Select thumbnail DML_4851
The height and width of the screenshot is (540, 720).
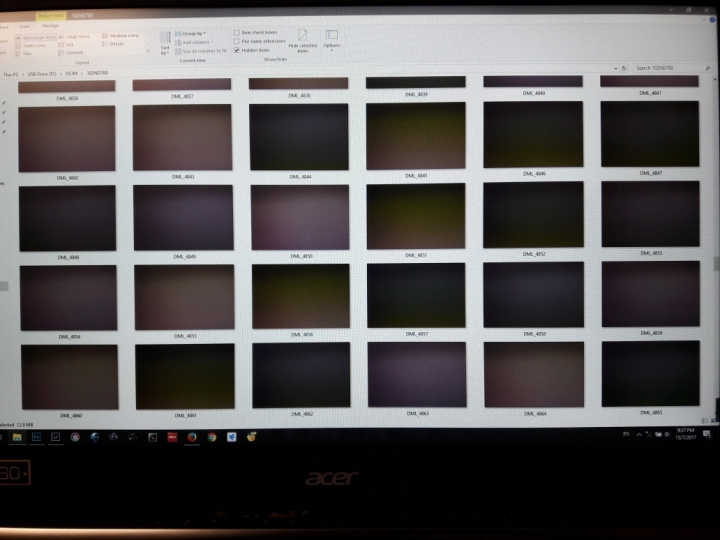point(416,216)
